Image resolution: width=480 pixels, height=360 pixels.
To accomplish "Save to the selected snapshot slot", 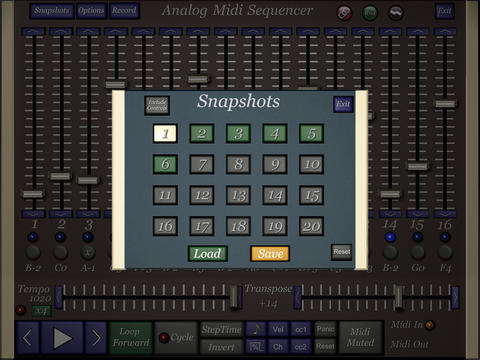I will [x=270, y=254].
